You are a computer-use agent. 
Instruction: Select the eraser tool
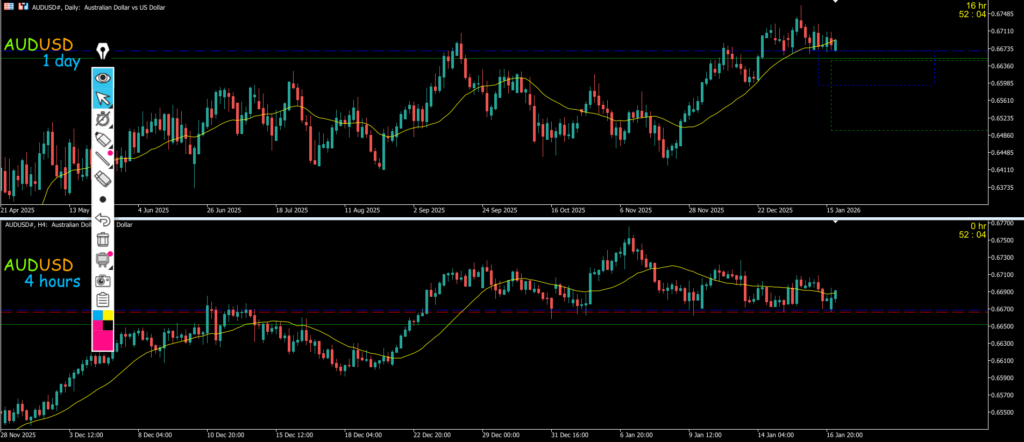click(x=103, y=179)
